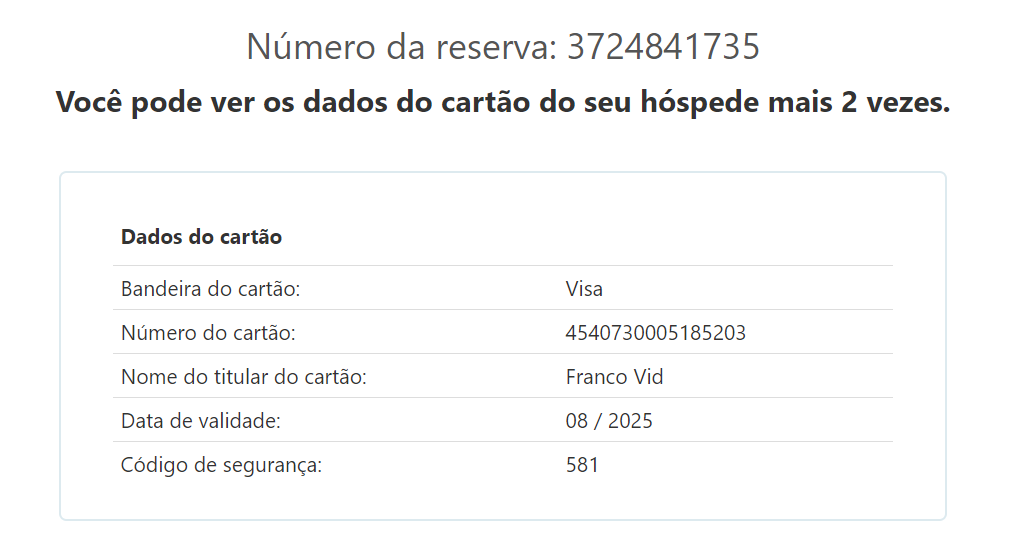Click the bold remaining card views notice
The height and width of the screenshot is (544, 1026).
click(502, 102)
